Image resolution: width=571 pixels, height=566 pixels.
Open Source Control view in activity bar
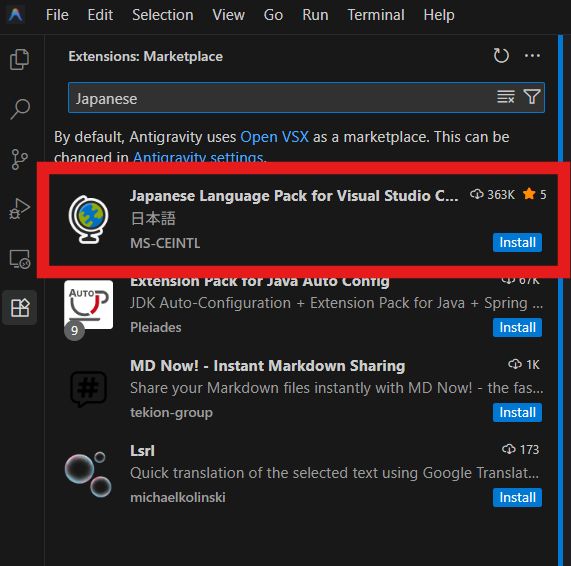pos(19,159)
